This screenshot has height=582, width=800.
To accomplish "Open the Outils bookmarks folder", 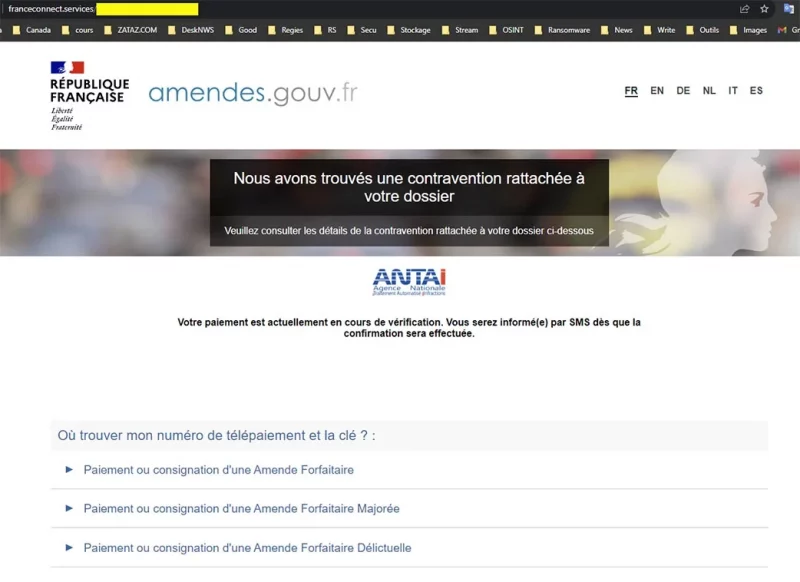I will coord(703,30).
